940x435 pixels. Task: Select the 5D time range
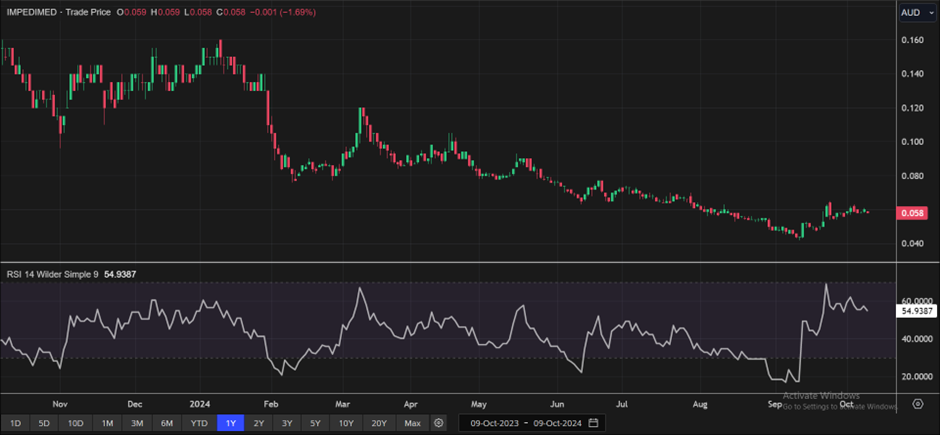(45, 423)
